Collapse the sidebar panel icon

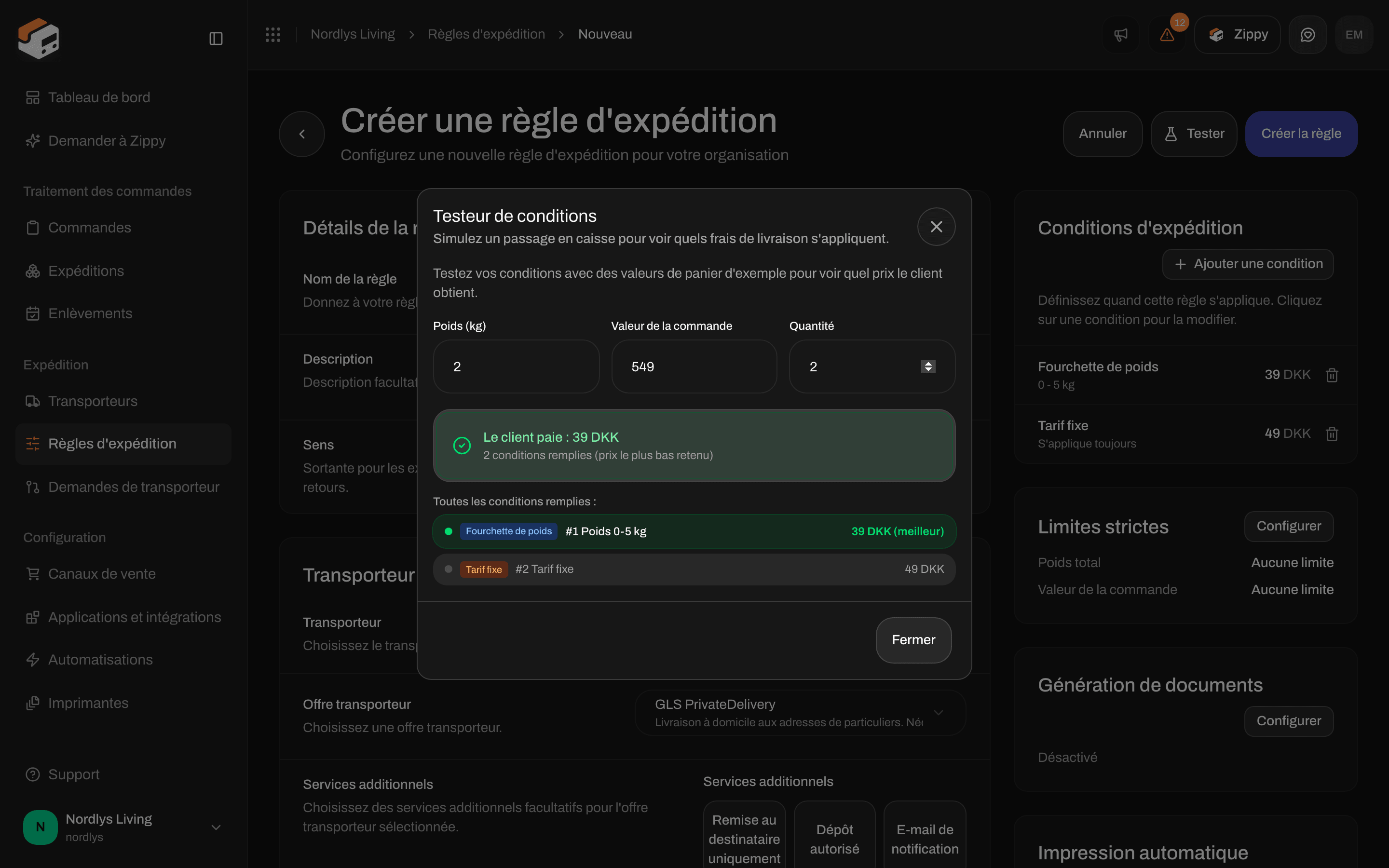point(216,39)
